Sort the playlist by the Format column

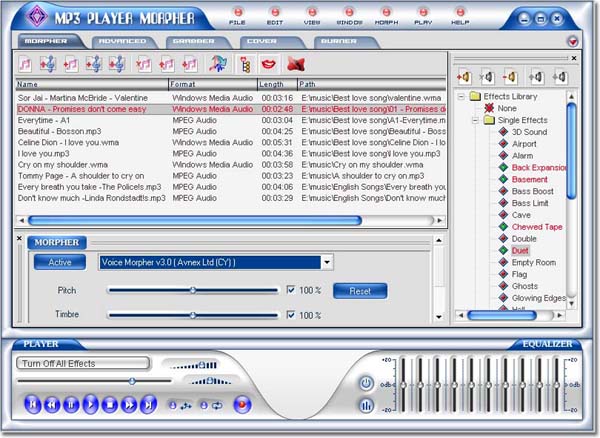(213, 84)
